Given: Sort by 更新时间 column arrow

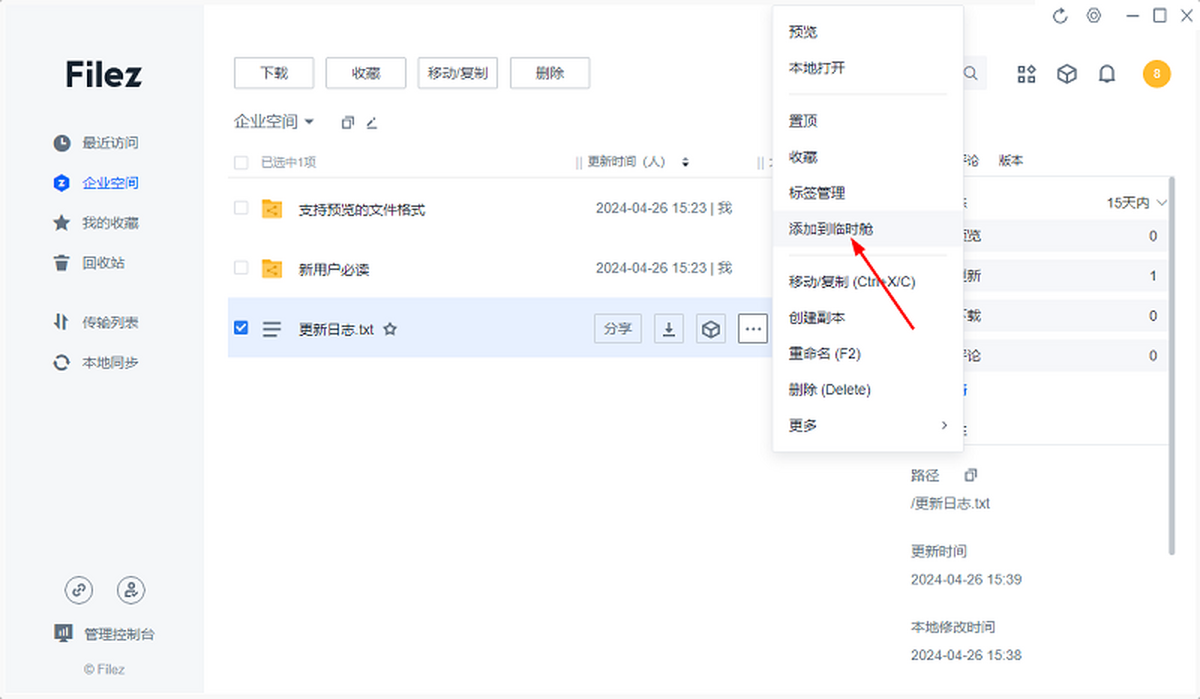Looking at the screenshot, I should pos(685,162).
